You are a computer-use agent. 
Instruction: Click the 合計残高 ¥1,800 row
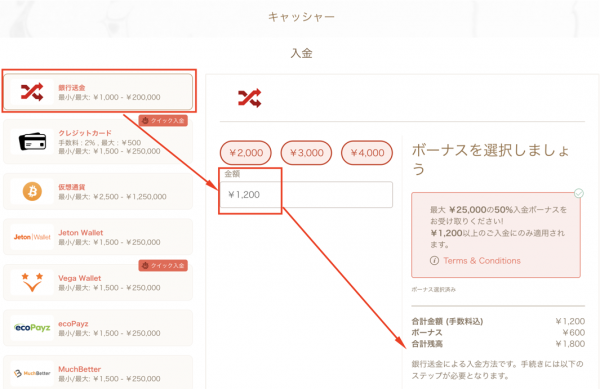pos(498,344)
